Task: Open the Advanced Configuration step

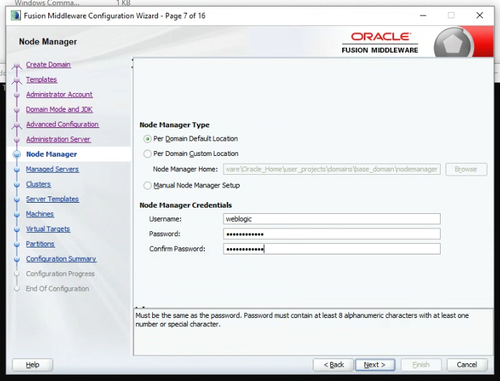Action: (62, 124)
